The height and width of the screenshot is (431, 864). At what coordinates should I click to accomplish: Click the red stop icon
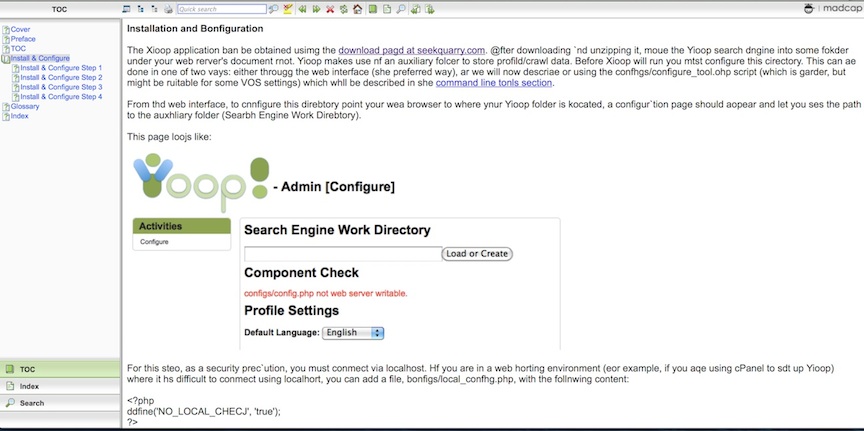pos(330,9)
